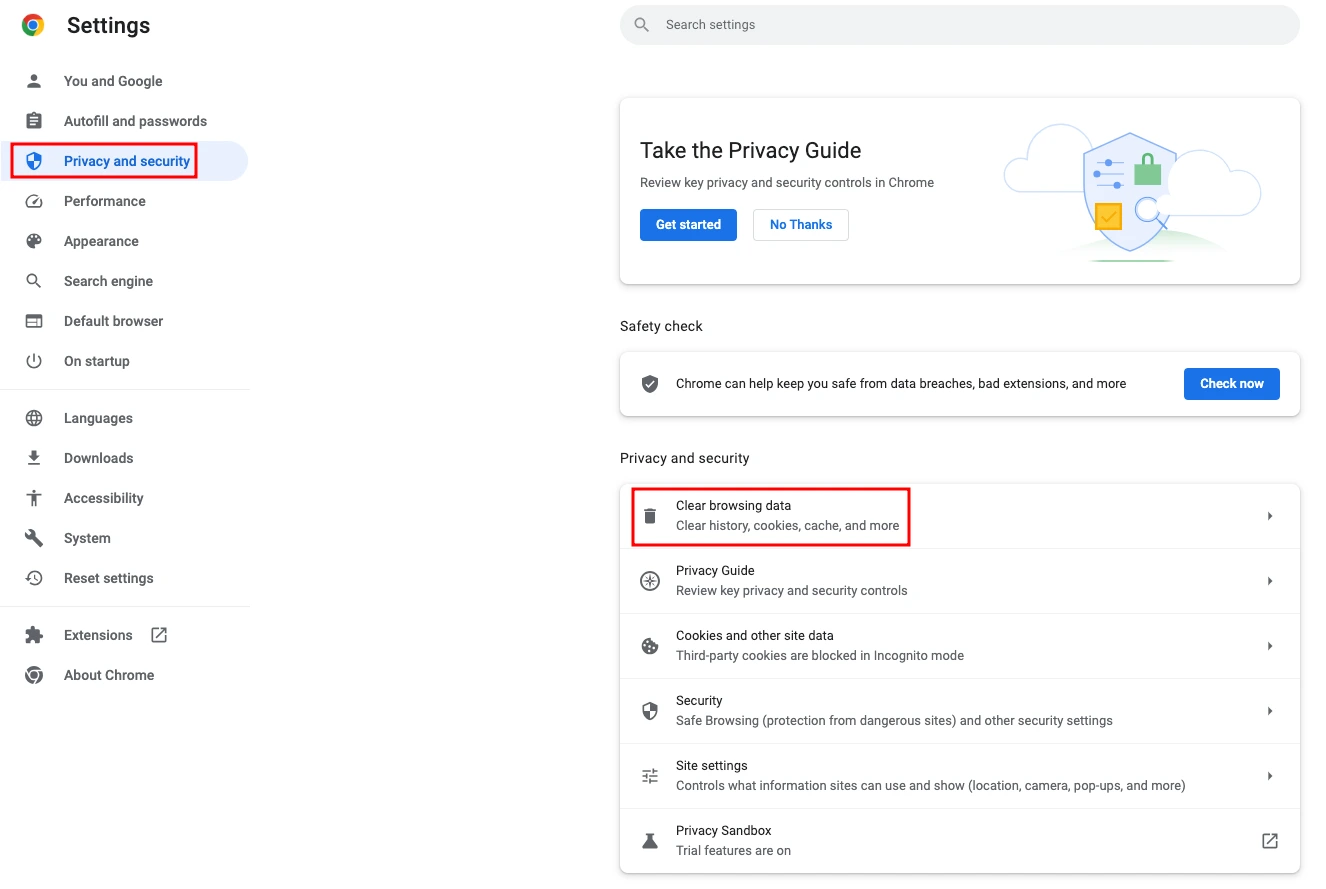The width and height of the screenshot is (1326, 889).
Task: Click the Privacy Guide shield illustration
Action: coord(1130,192)
